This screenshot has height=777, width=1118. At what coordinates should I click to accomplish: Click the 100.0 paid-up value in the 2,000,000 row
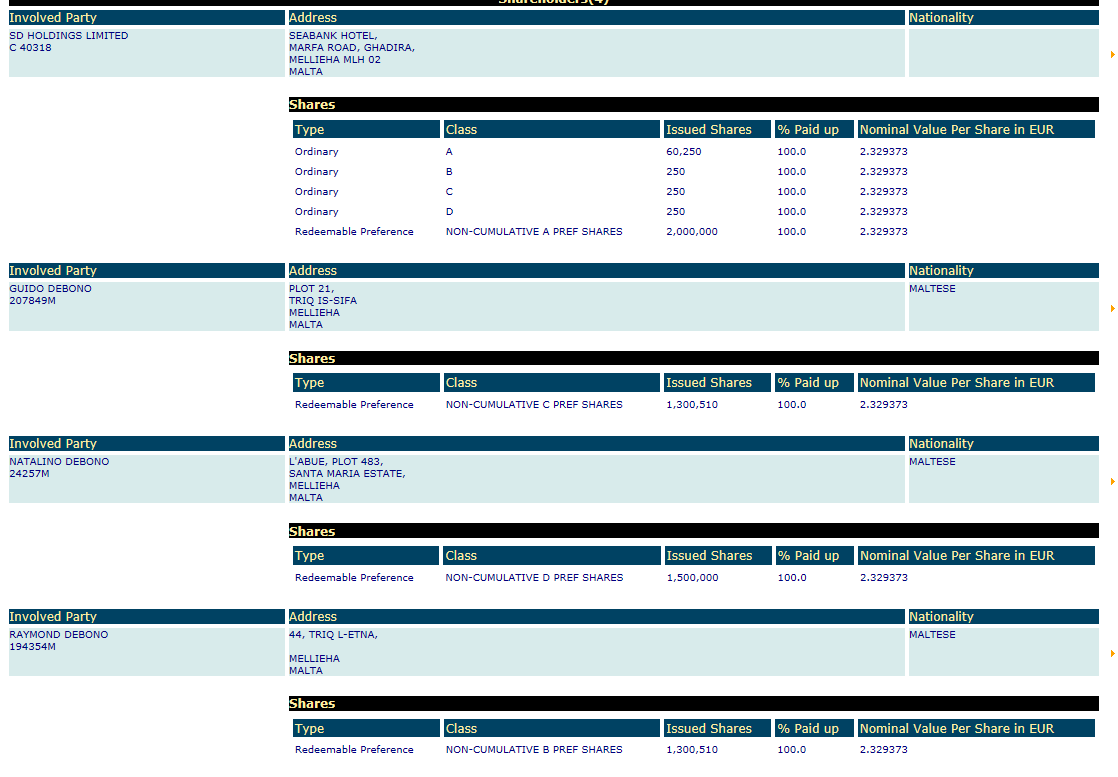(791, 232)
